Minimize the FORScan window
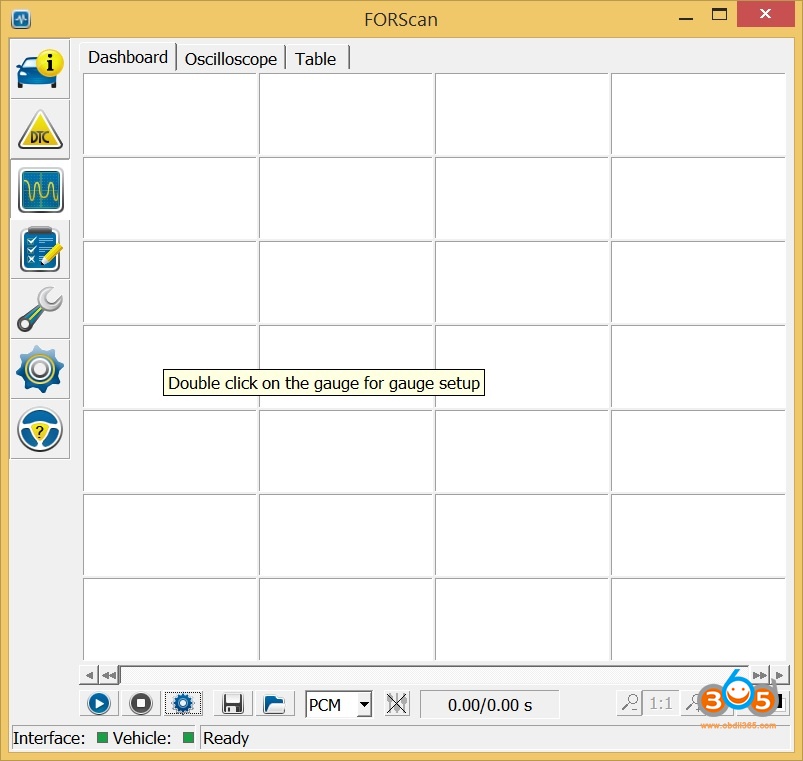The height and width of the screenshot is (761, 803). click(686, 18)
